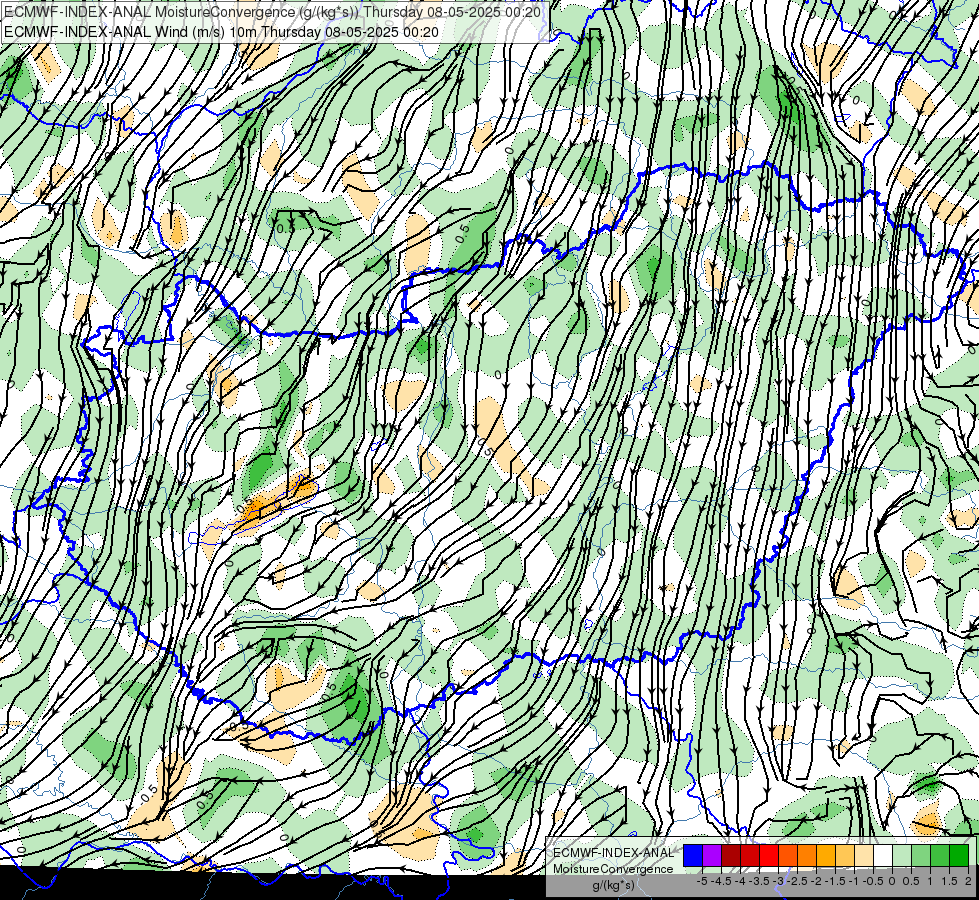Click the legend swatch between -1.5 and -1

[845, 855]
